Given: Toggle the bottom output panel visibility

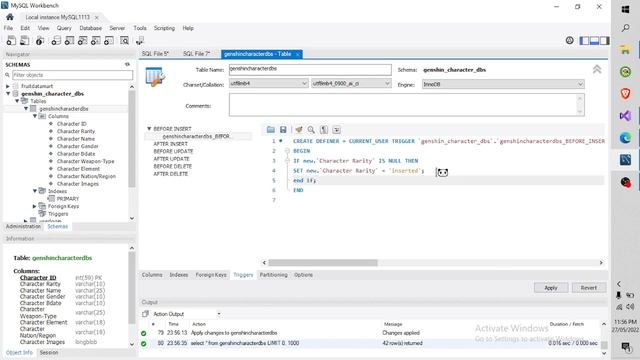Looking at the screenshot, I should click(595, 40).
